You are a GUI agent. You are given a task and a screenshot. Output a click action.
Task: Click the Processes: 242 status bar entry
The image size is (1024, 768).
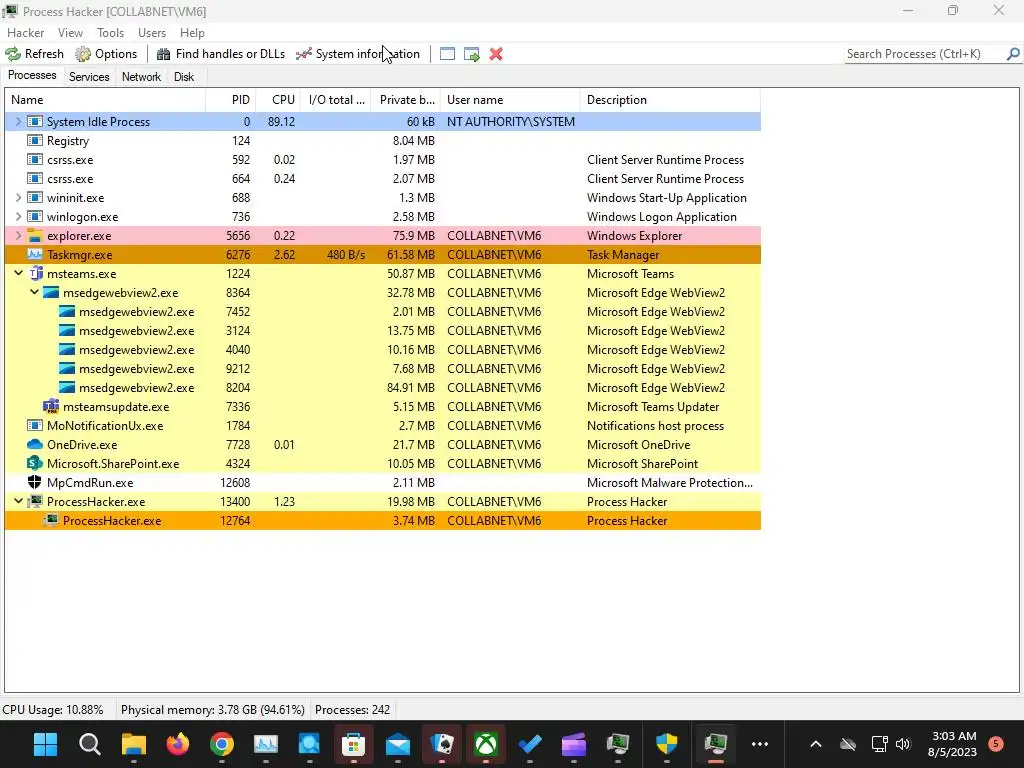coord(353,709)
